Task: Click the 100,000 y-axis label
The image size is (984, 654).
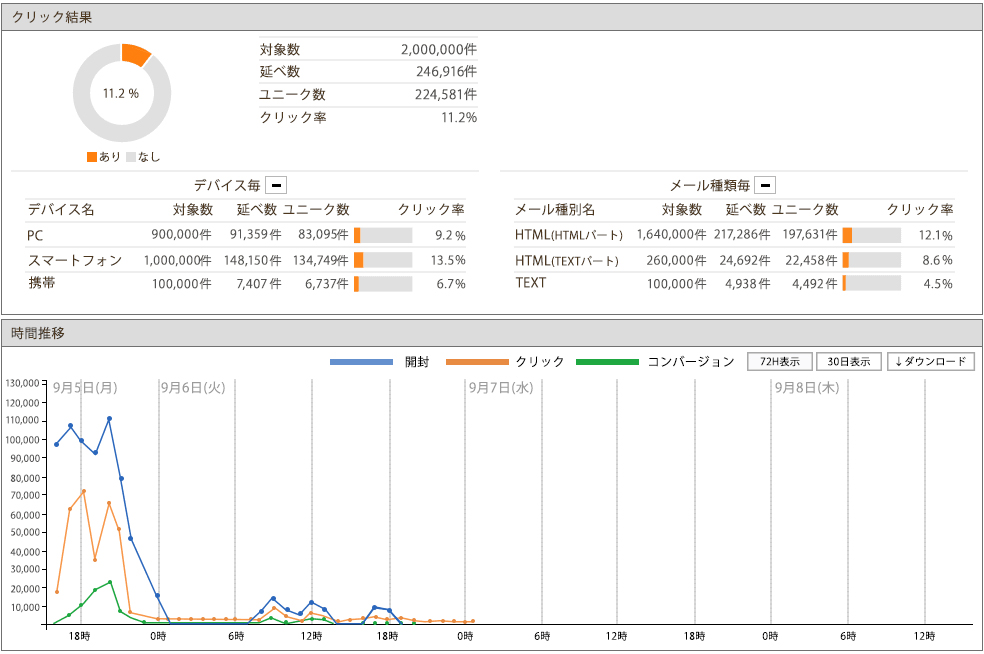Action: [x=23, y=440]
